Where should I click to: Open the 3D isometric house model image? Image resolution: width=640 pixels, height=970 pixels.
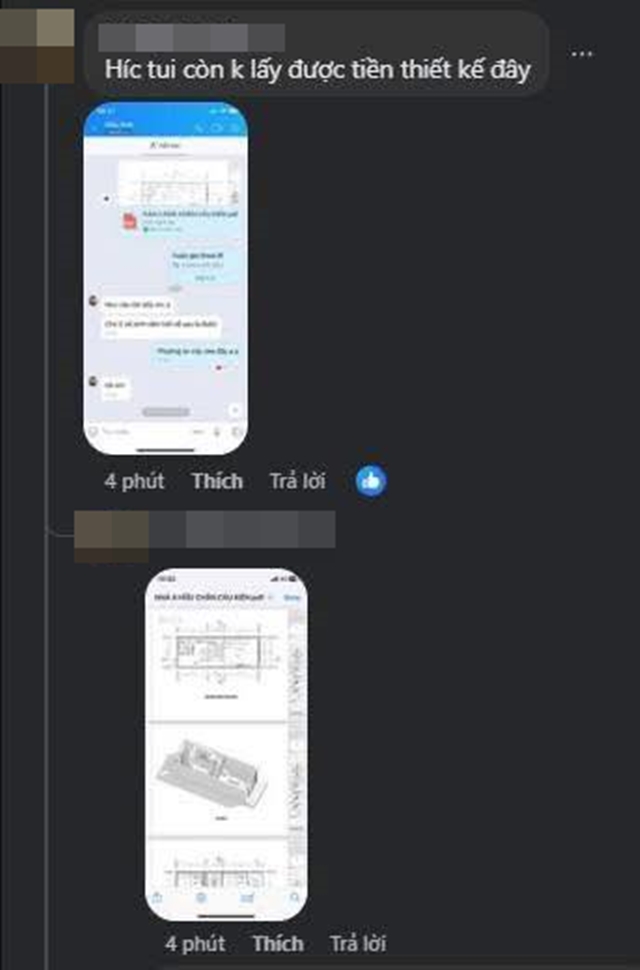(215, 773)
